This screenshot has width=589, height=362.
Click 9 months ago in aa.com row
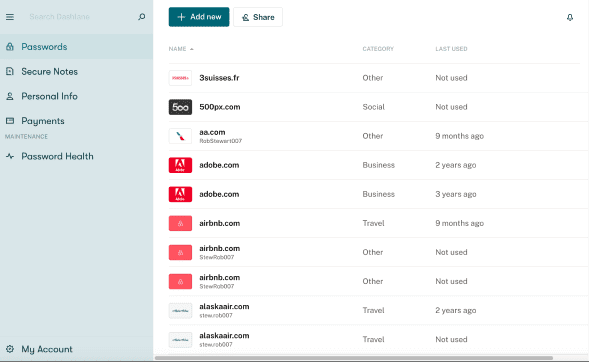tap(459, 136)
